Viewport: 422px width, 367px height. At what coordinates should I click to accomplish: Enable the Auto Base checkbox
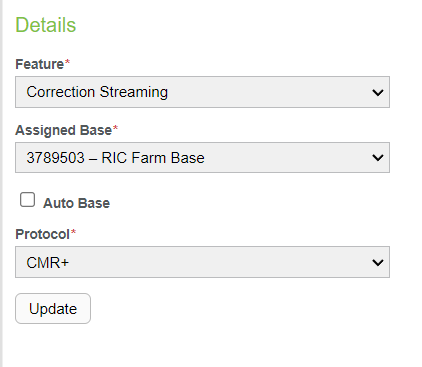[27, 199]
